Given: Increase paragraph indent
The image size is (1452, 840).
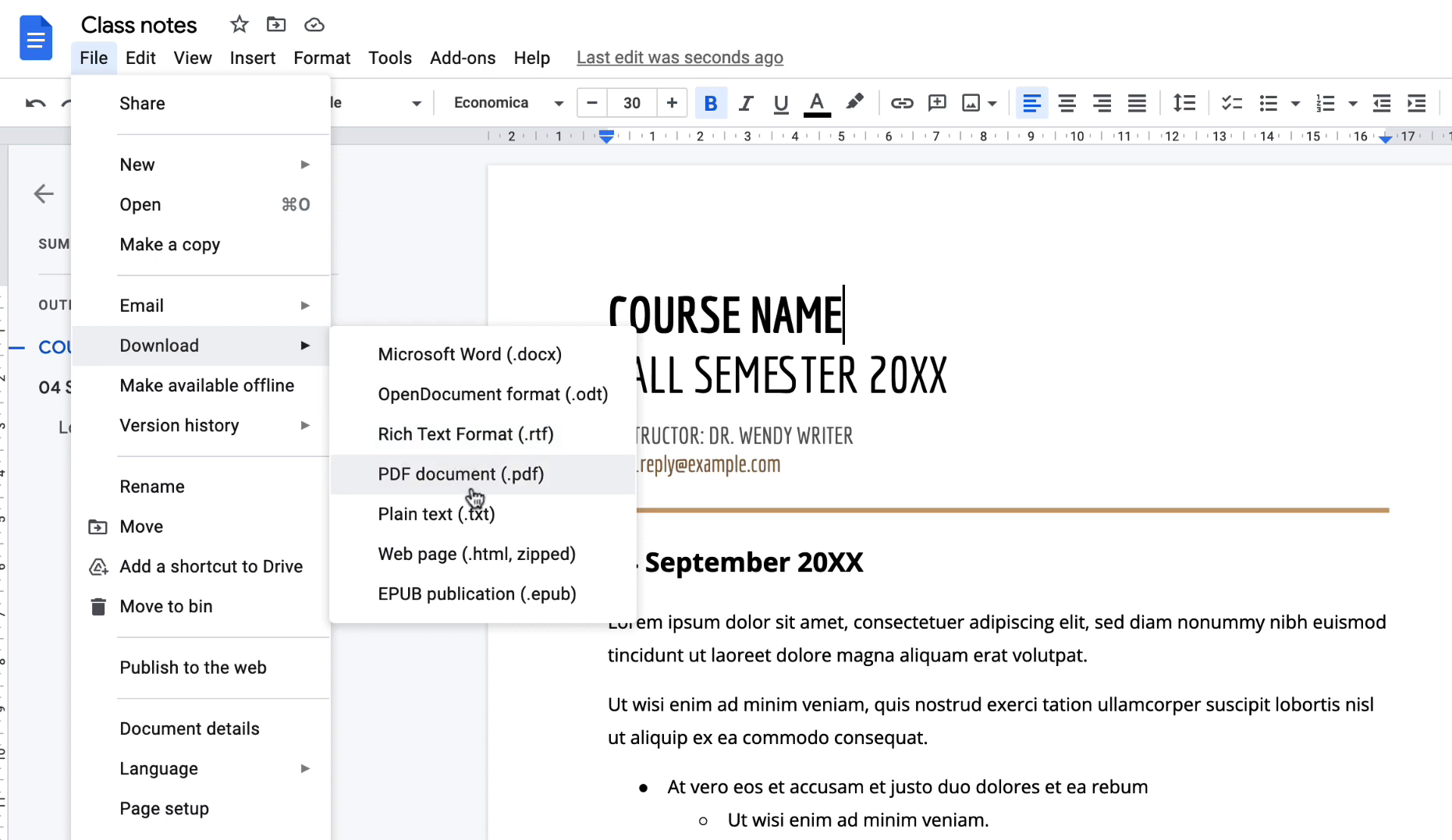Looking at the screenshot, I should pos(1417,103).
